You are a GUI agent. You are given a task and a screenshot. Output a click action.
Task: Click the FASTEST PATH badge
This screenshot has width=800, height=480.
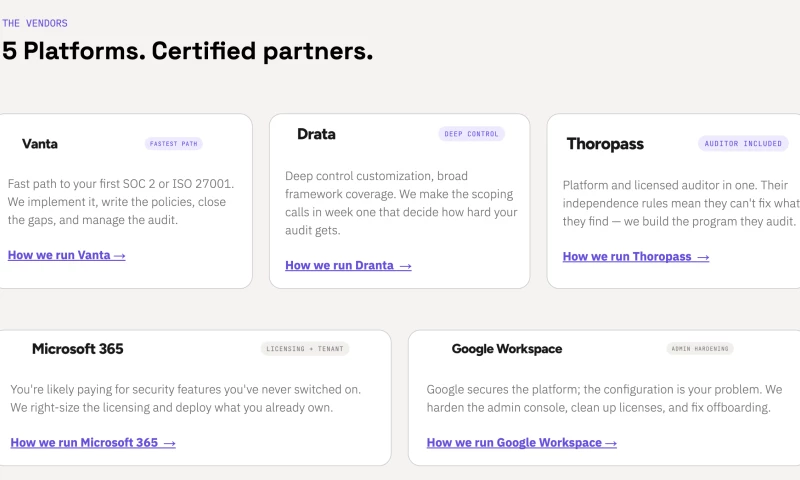click(173, 144)
